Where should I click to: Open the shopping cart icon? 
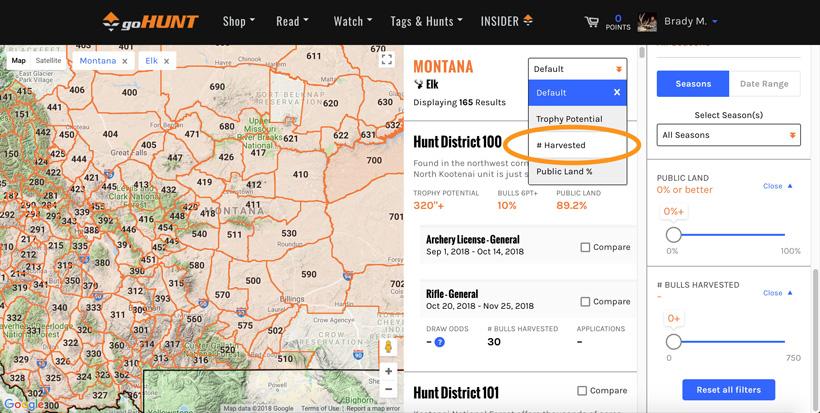[591, 21]
